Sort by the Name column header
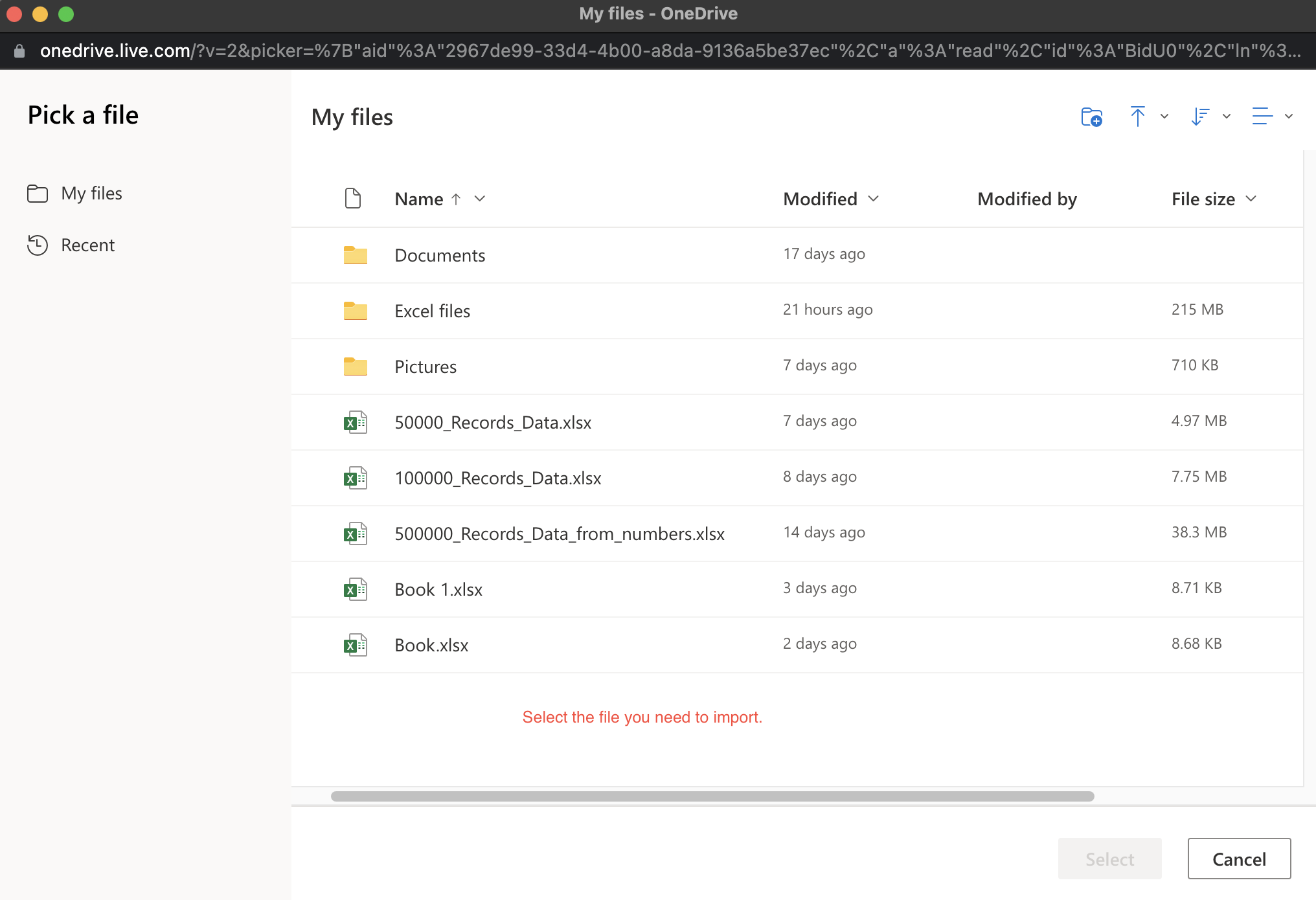 pos(419,199)
